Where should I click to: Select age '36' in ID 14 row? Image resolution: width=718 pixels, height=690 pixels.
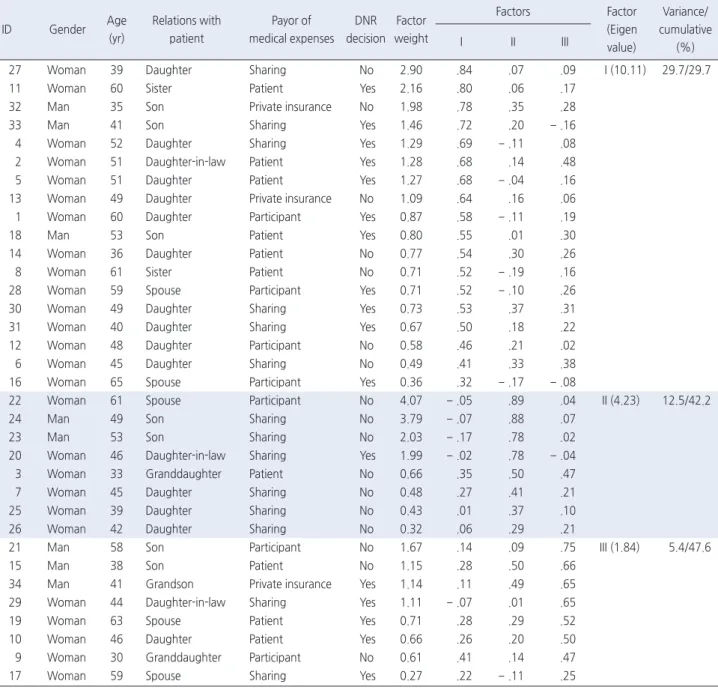tap(116, 254)
